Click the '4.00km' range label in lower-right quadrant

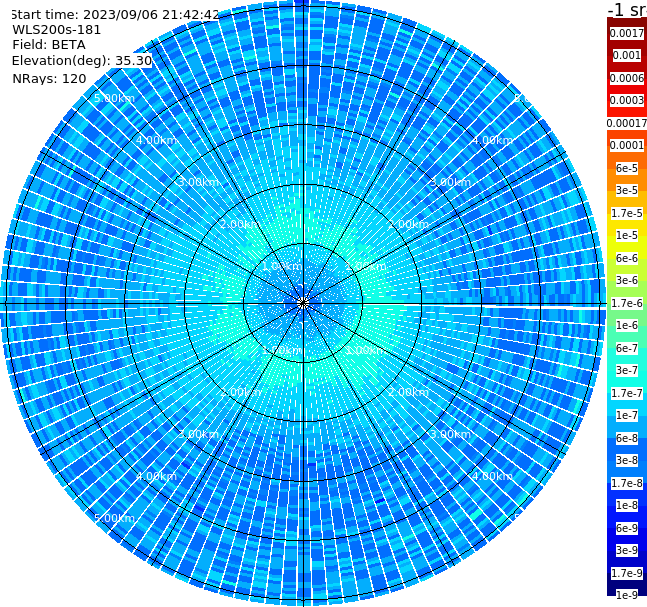492,476
